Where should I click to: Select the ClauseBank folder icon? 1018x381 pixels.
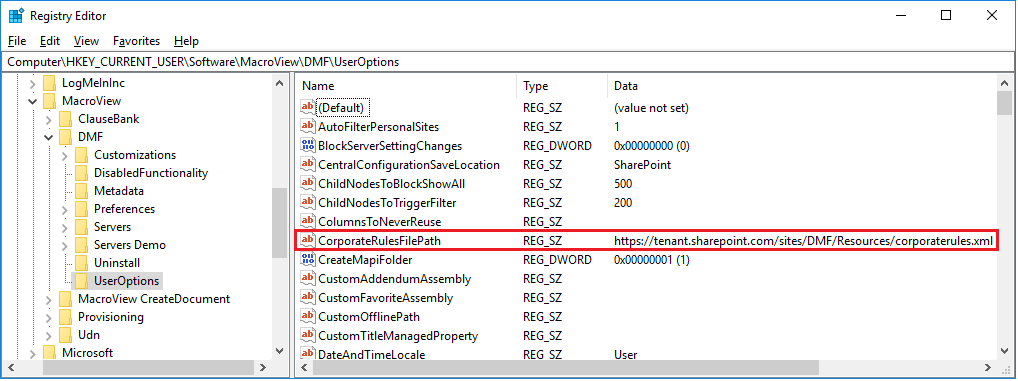click(x=66, y=119)
